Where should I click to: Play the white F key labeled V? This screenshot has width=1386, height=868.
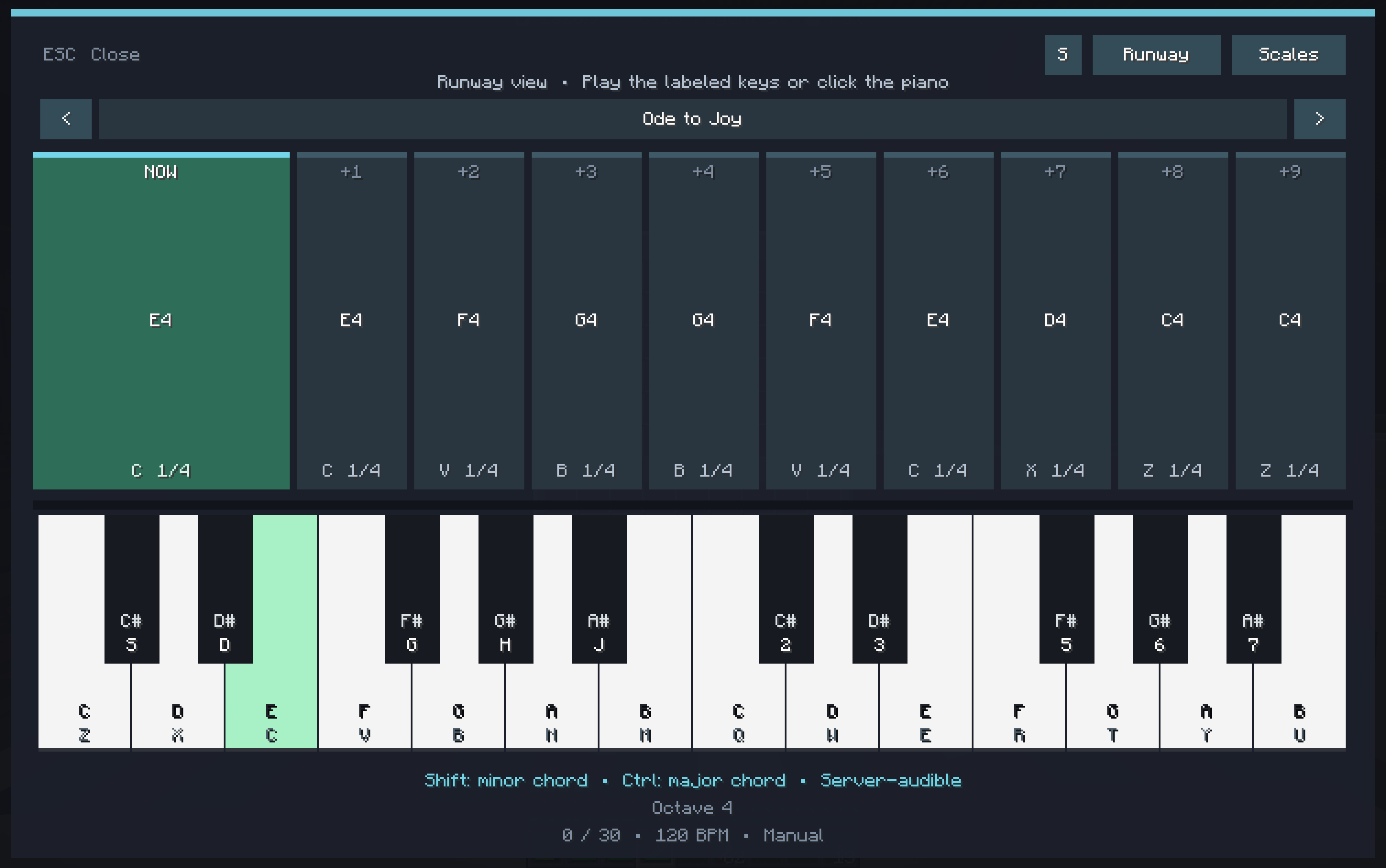coord(365,706)
